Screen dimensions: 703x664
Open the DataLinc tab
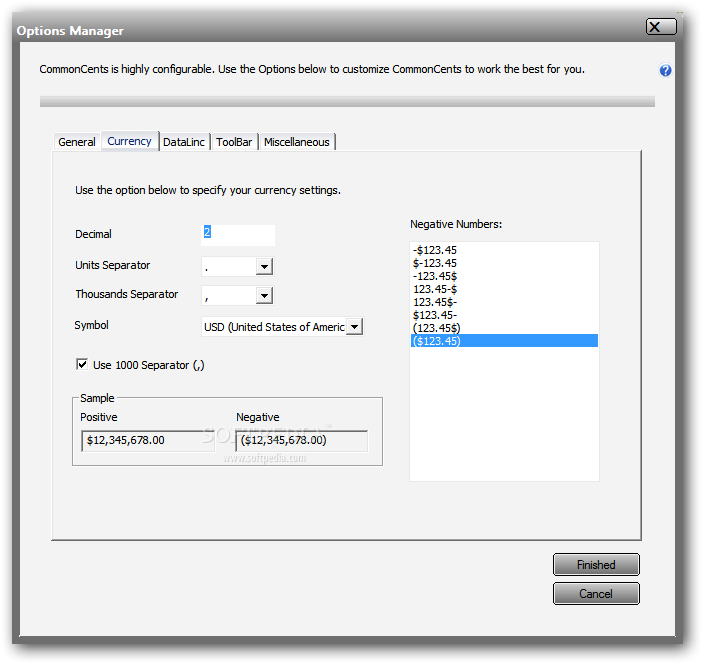(184, 142)
